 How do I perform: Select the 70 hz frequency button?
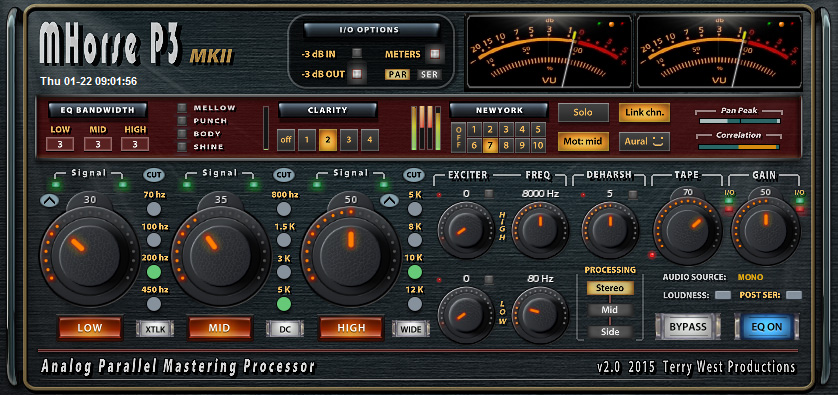pos(154,208)
